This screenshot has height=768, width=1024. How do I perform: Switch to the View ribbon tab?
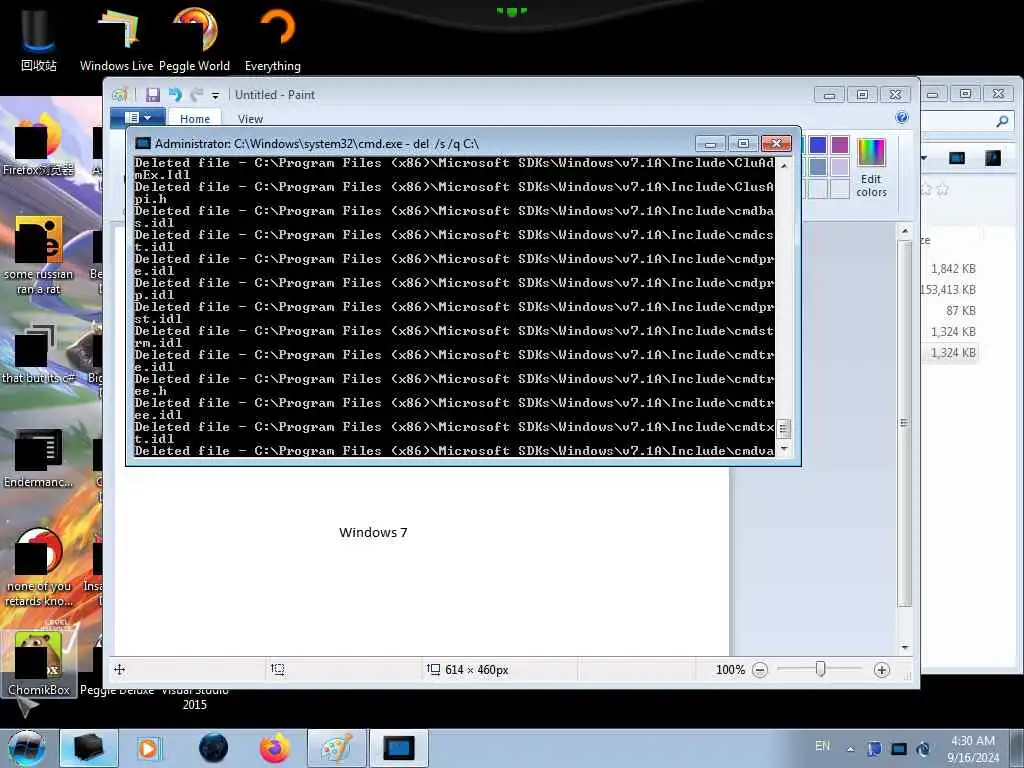tap(250, 119)
